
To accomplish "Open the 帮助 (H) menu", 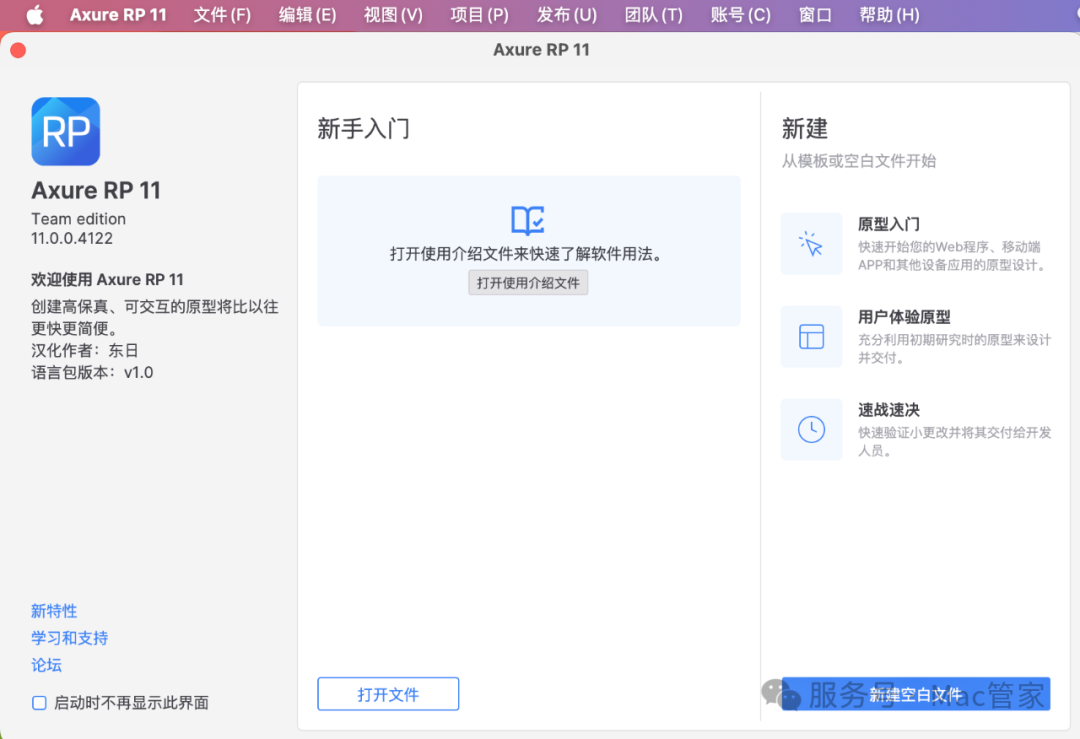I will [x=889, y=14].
